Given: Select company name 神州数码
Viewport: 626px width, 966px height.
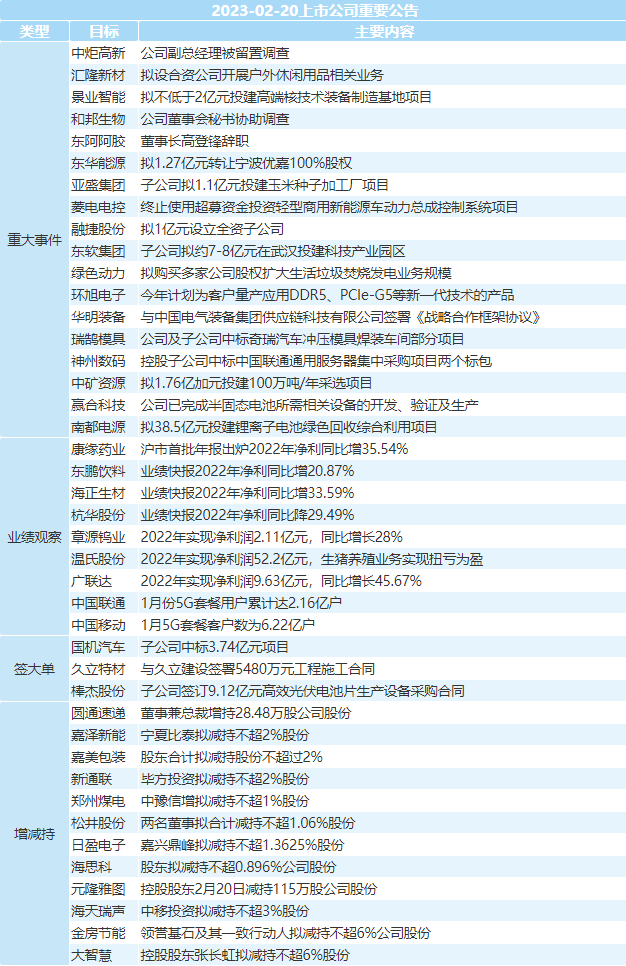Looking at the screenshot, I should (98, 361).
